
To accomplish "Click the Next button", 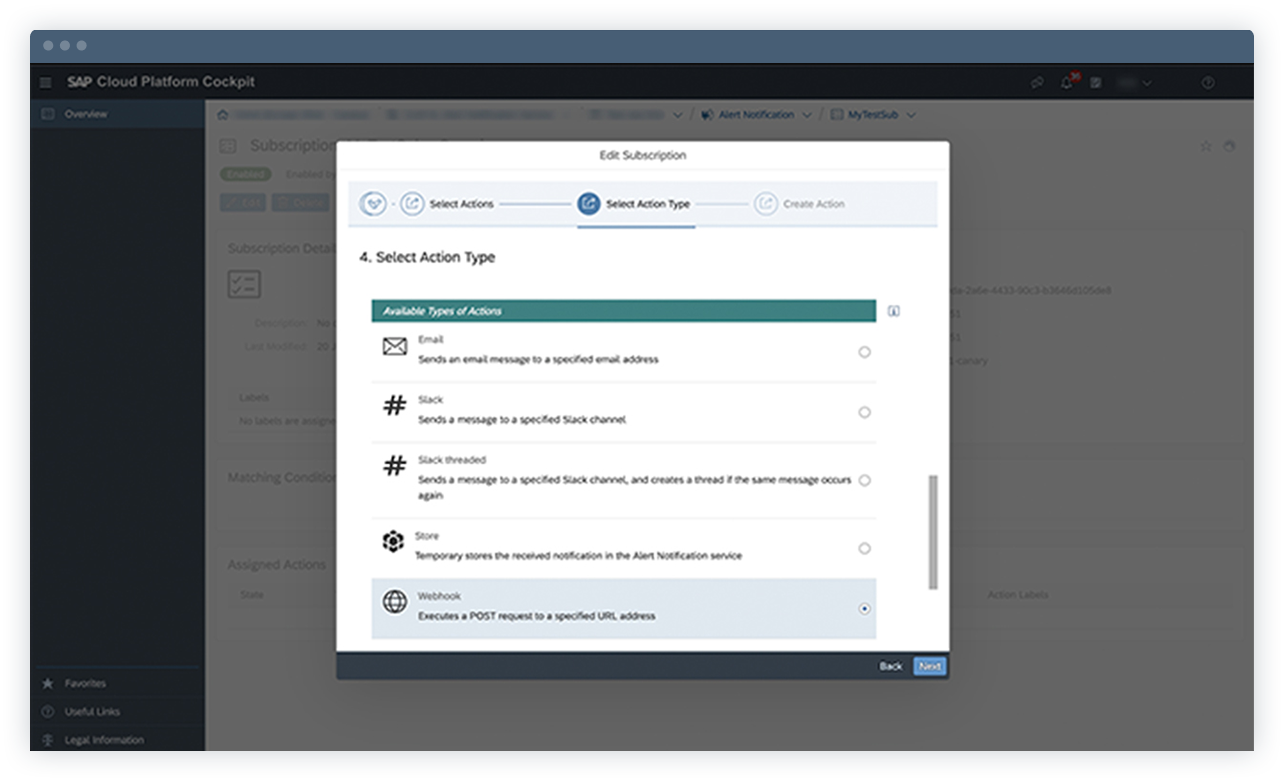I will click(x=929, y=666).
